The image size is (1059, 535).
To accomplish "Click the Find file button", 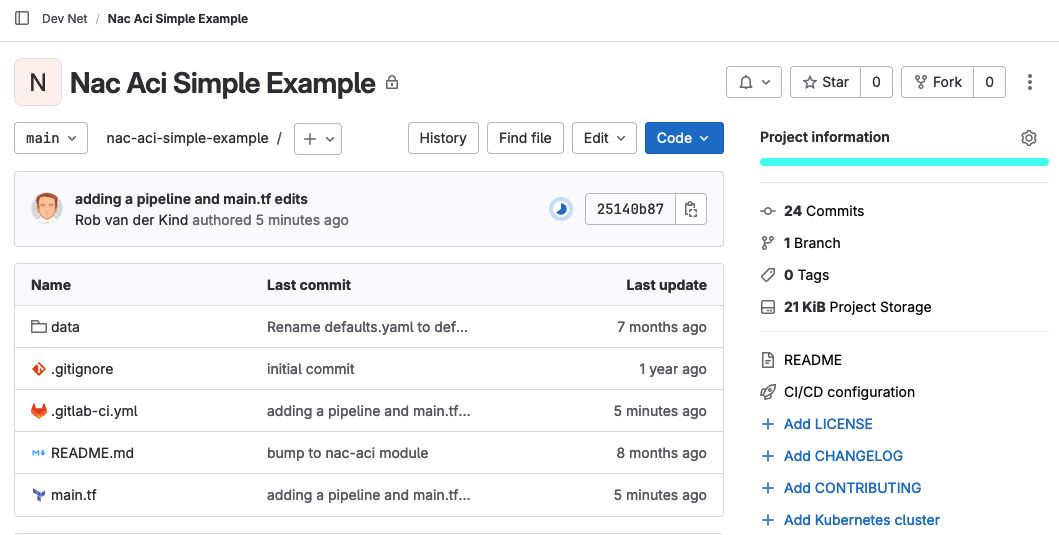I will 525,138.
